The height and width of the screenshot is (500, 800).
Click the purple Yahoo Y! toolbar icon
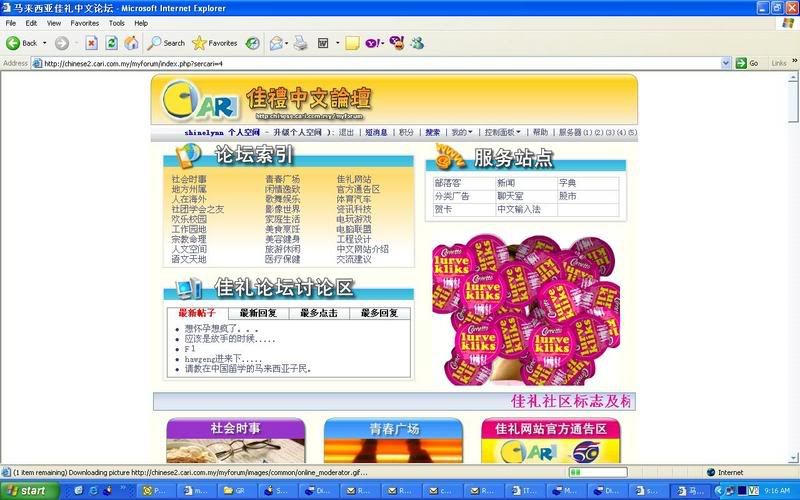pos(375,43)
